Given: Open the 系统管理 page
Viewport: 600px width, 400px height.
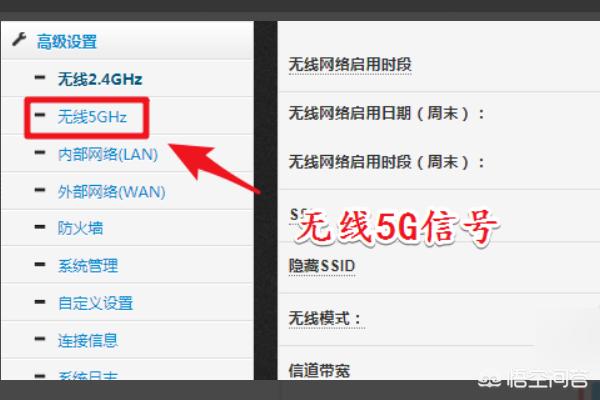Looking at the screenshot, I should [88, 265].
